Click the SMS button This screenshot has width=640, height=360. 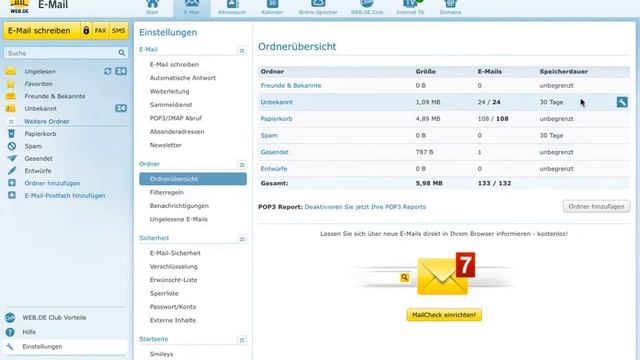click(118, 31)
